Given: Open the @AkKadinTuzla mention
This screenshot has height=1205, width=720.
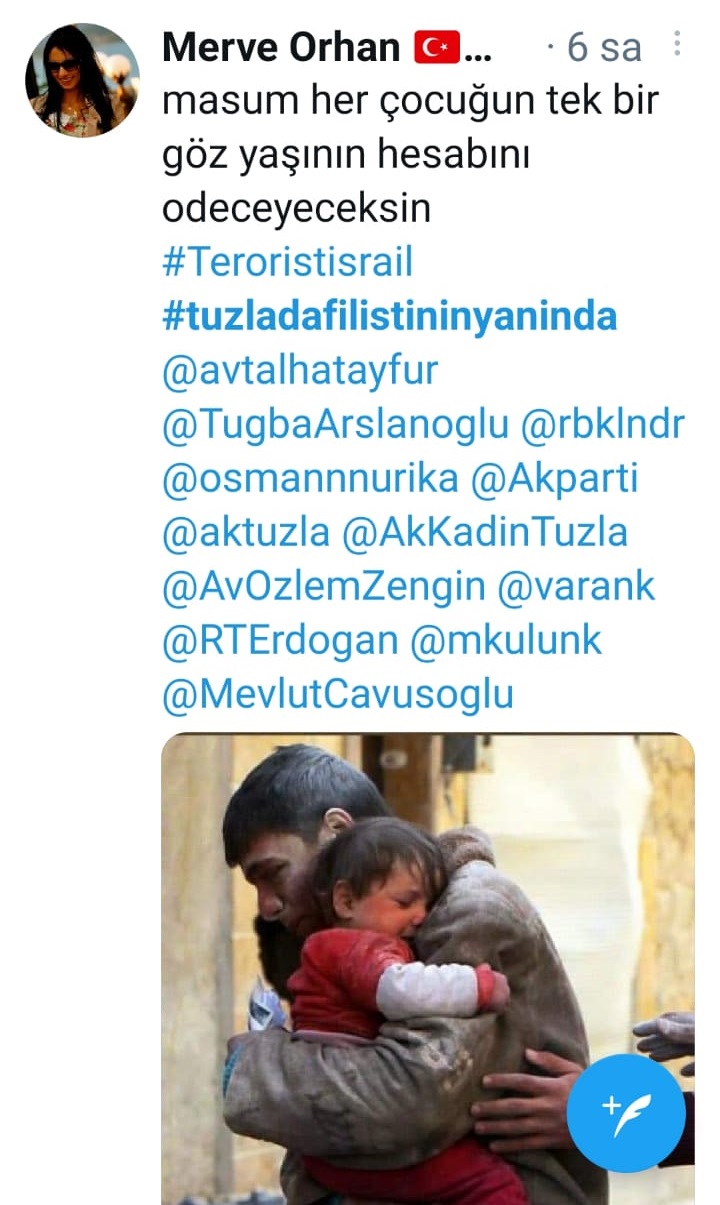Looking at the screenshot, I should click(485, 532).
